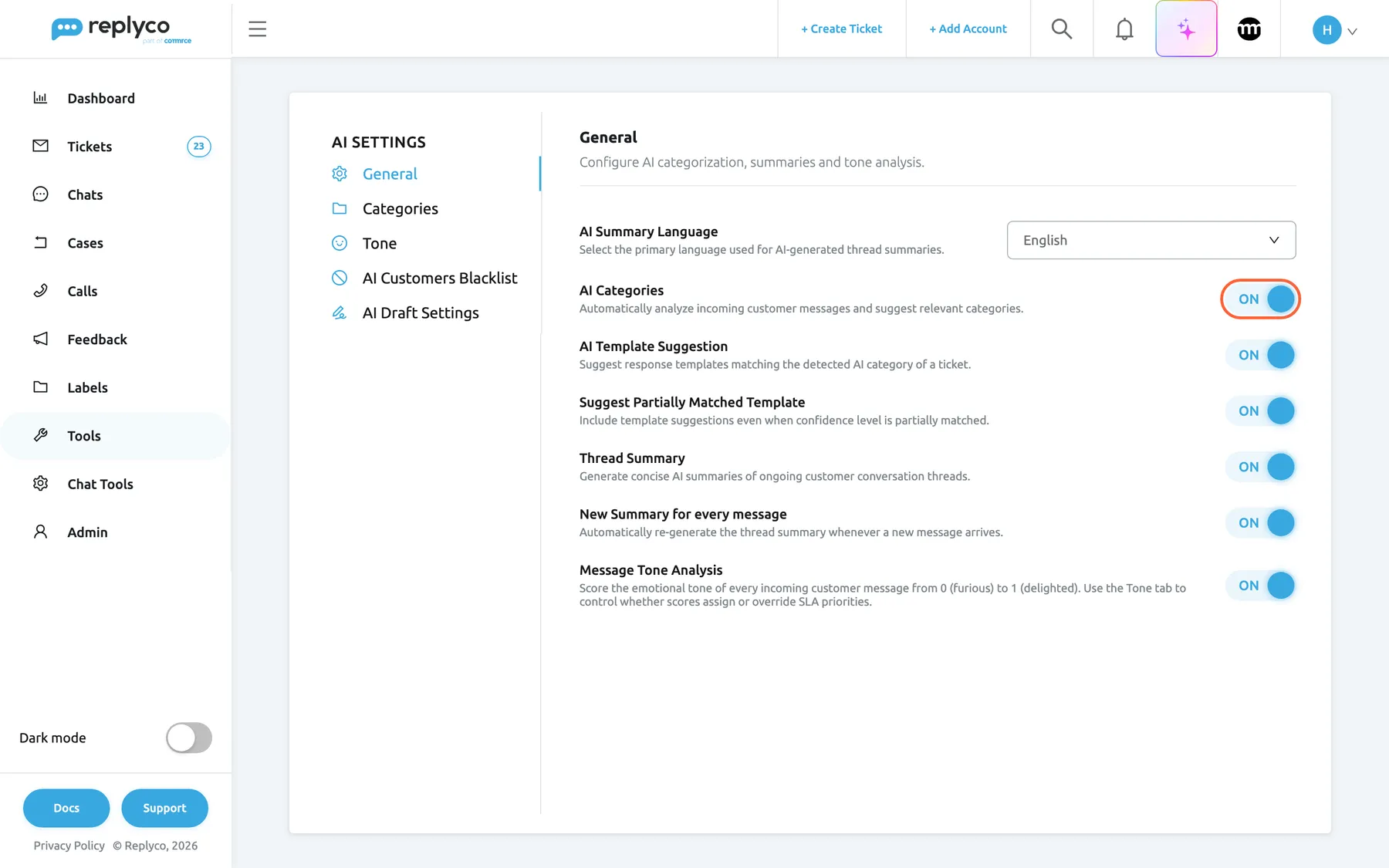Click the AI Draft Settings pen icon

click(x=340, y=312)
